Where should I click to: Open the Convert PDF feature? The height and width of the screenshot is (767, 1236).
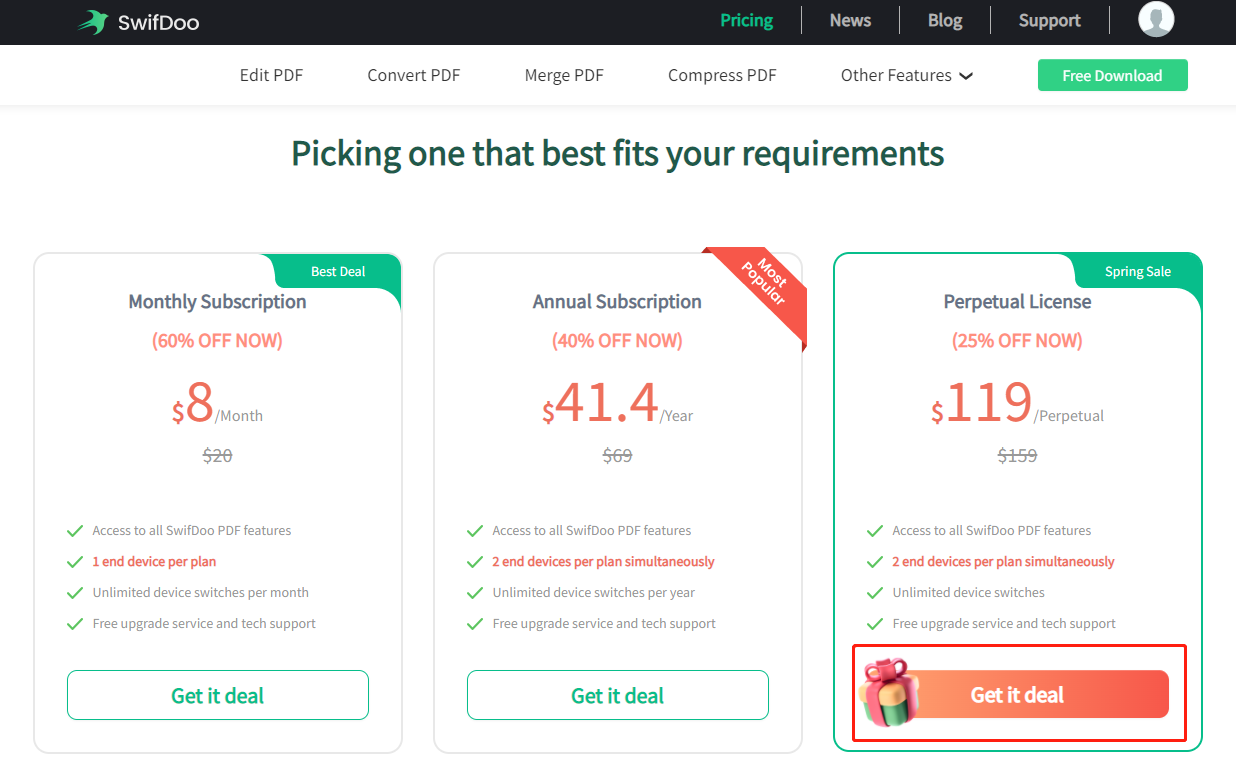click(x=414, y=75)
